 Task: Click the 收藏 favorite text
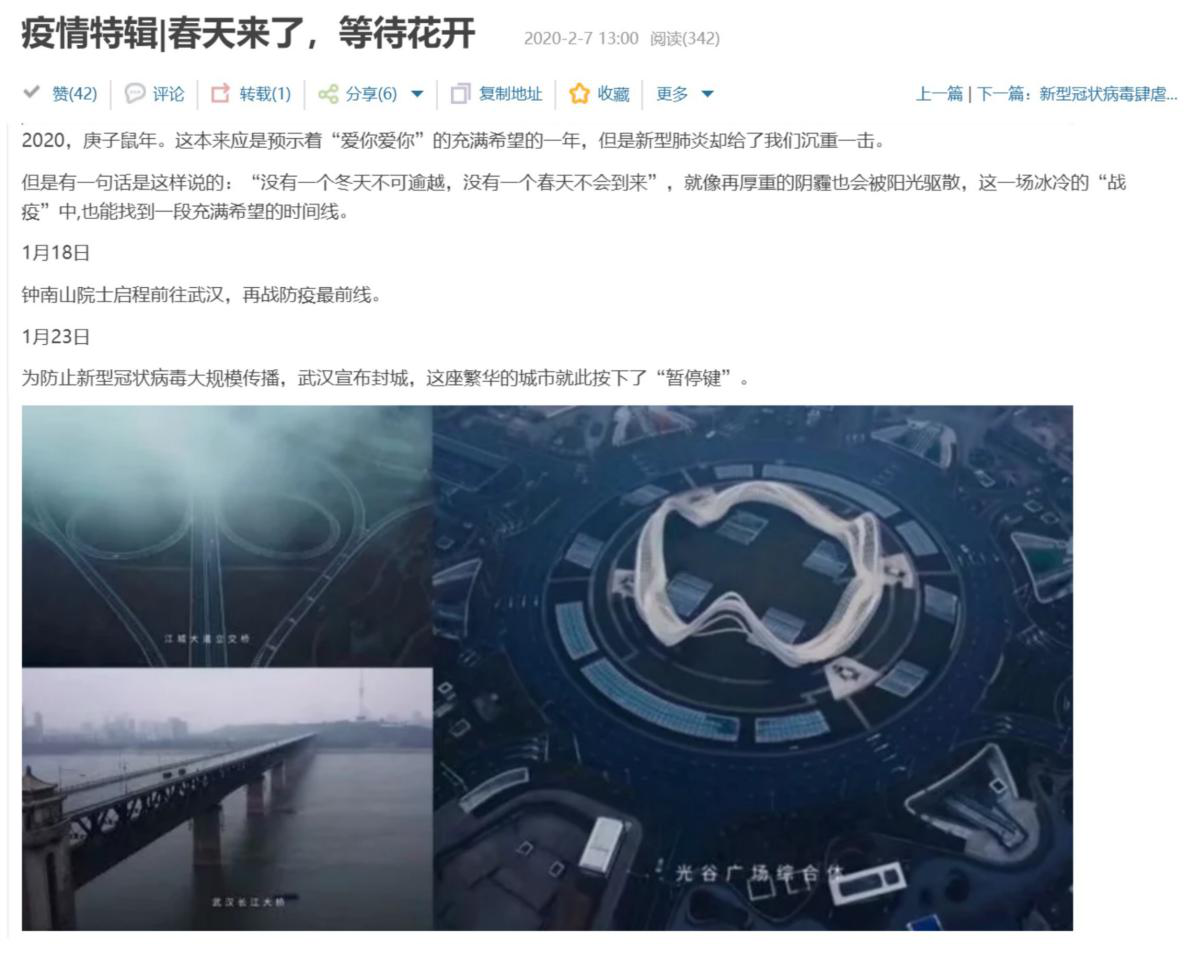613,94
